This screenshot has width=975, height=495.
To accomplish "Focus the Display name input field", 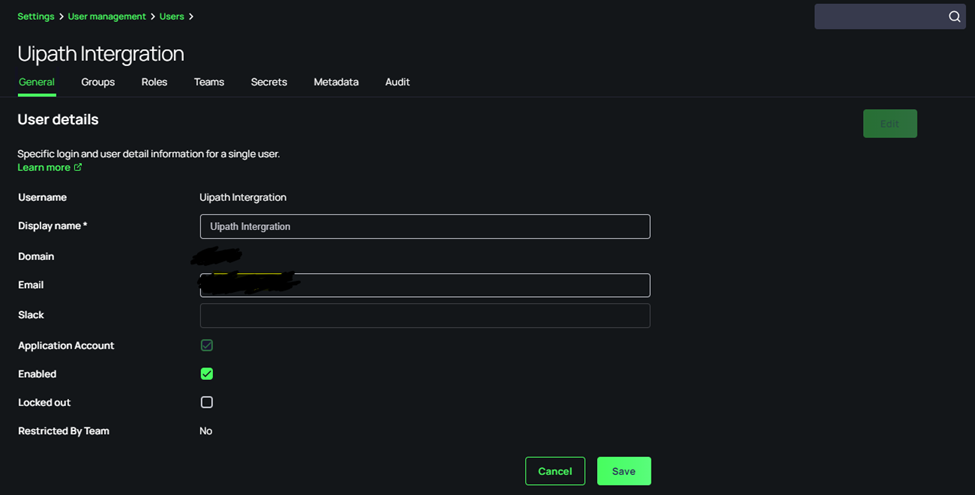I will pos(425,226).
